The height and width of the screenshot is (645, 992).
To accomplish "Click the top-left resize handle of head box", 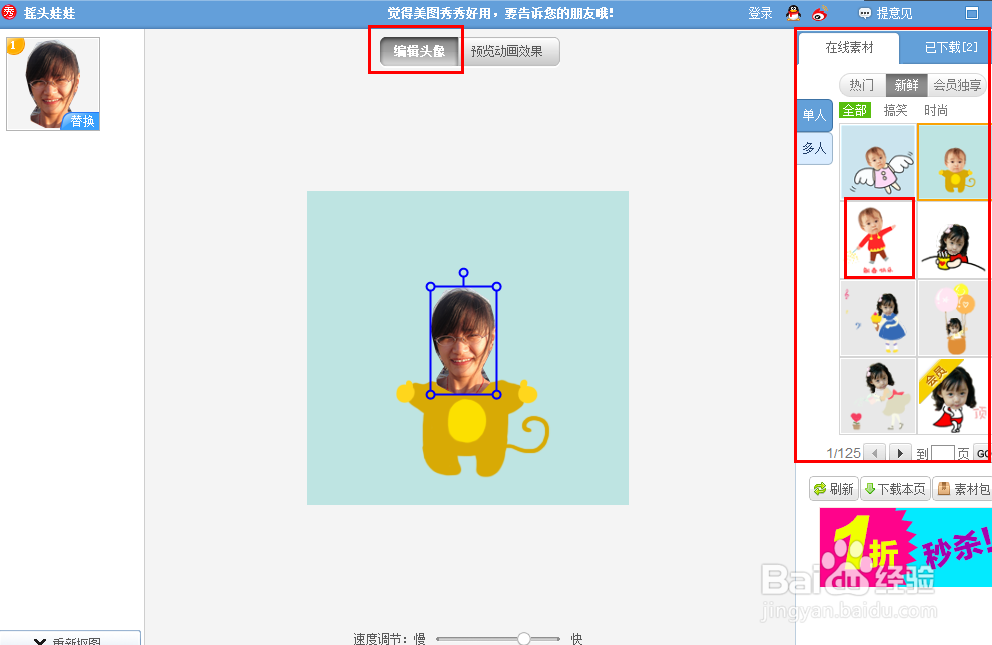I will [431, 286].
